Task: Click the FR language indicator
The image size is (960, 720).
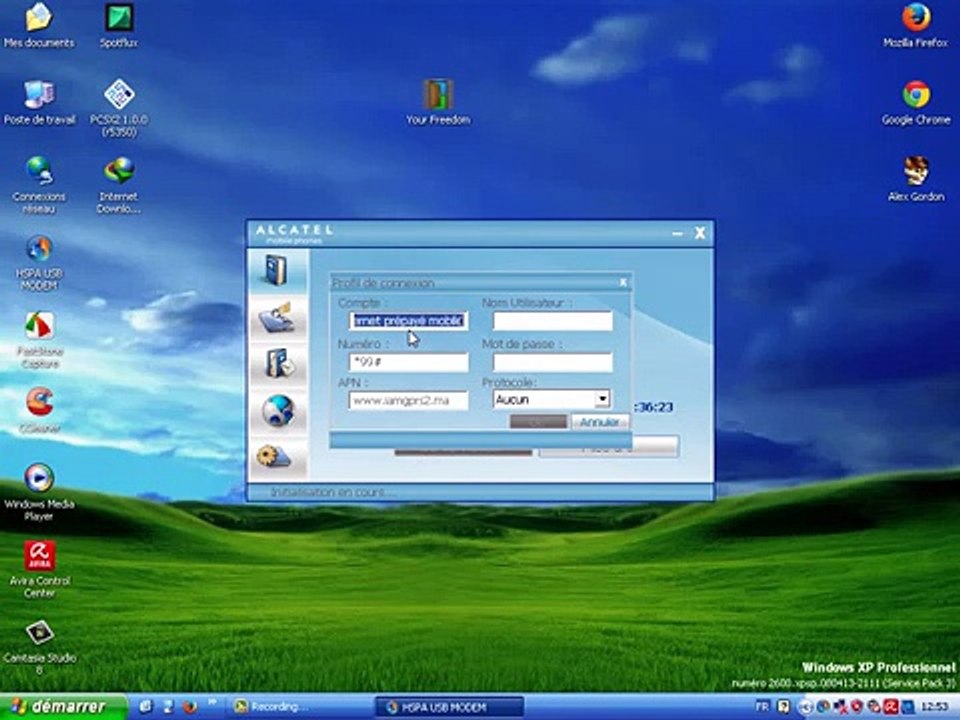Action: coord(762,707)
